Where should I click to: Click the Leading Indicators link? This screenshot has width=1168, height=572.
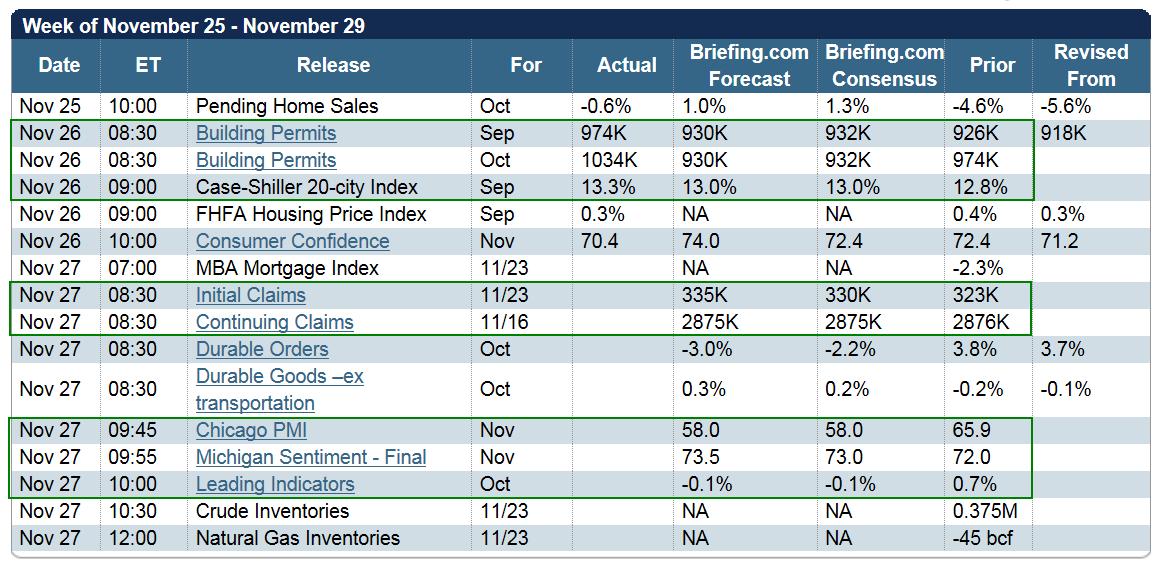(x=275, y=484)
